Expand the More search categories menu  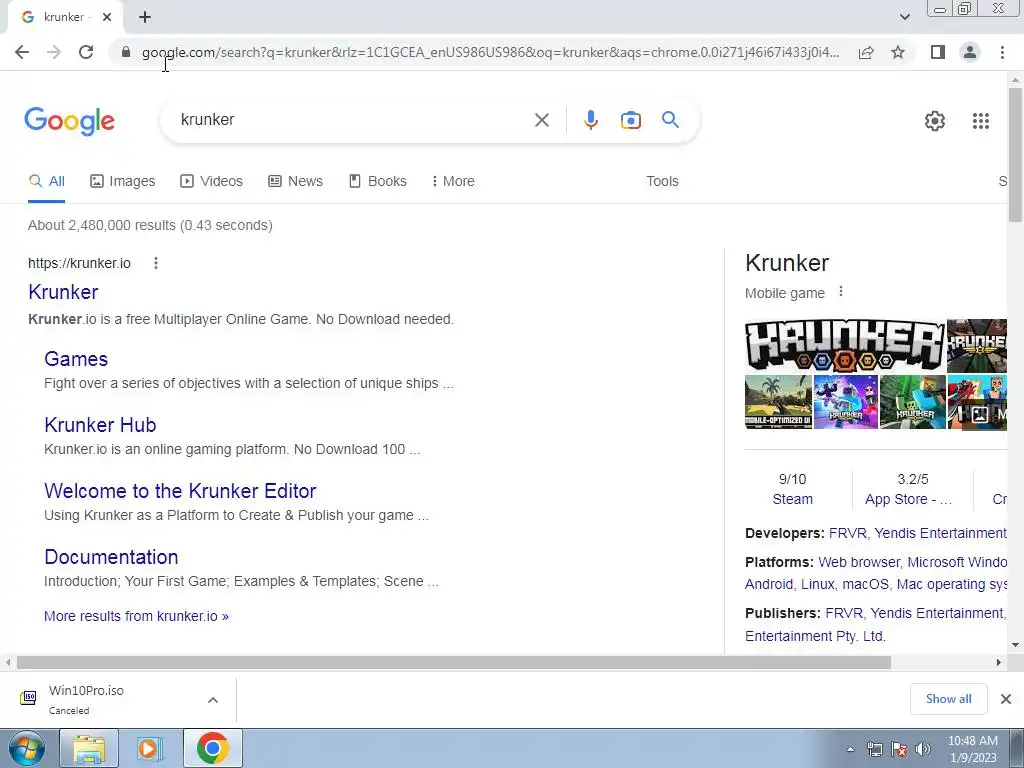click(x=453, y=182)
